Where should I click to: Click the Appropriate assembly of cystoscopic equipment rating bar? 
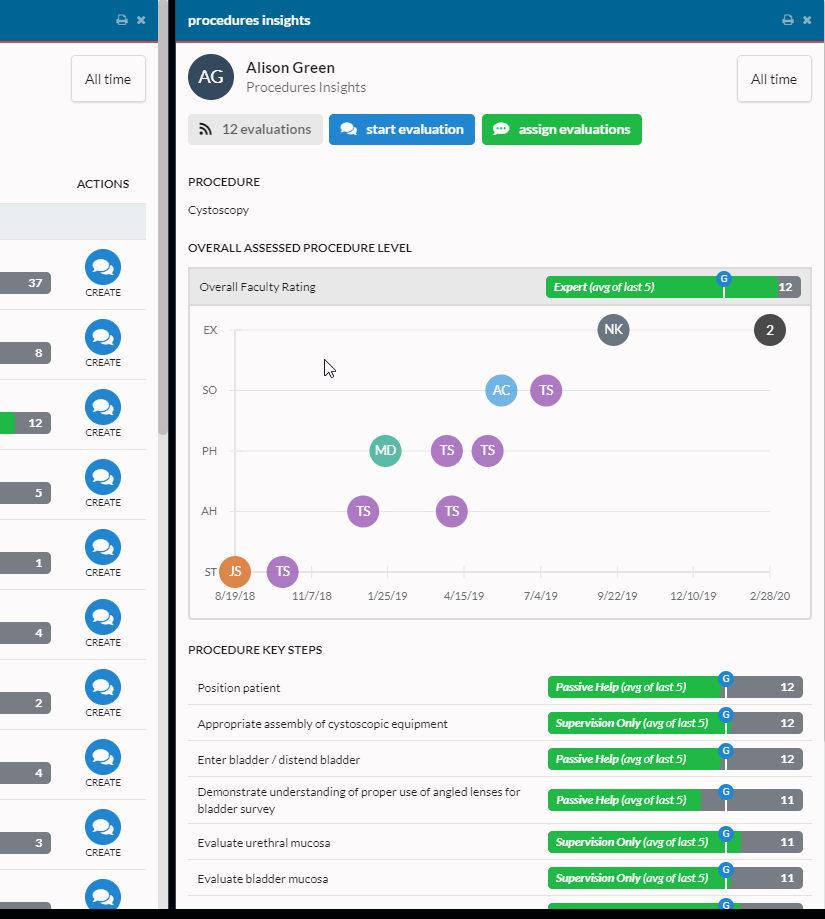[675, 723]
